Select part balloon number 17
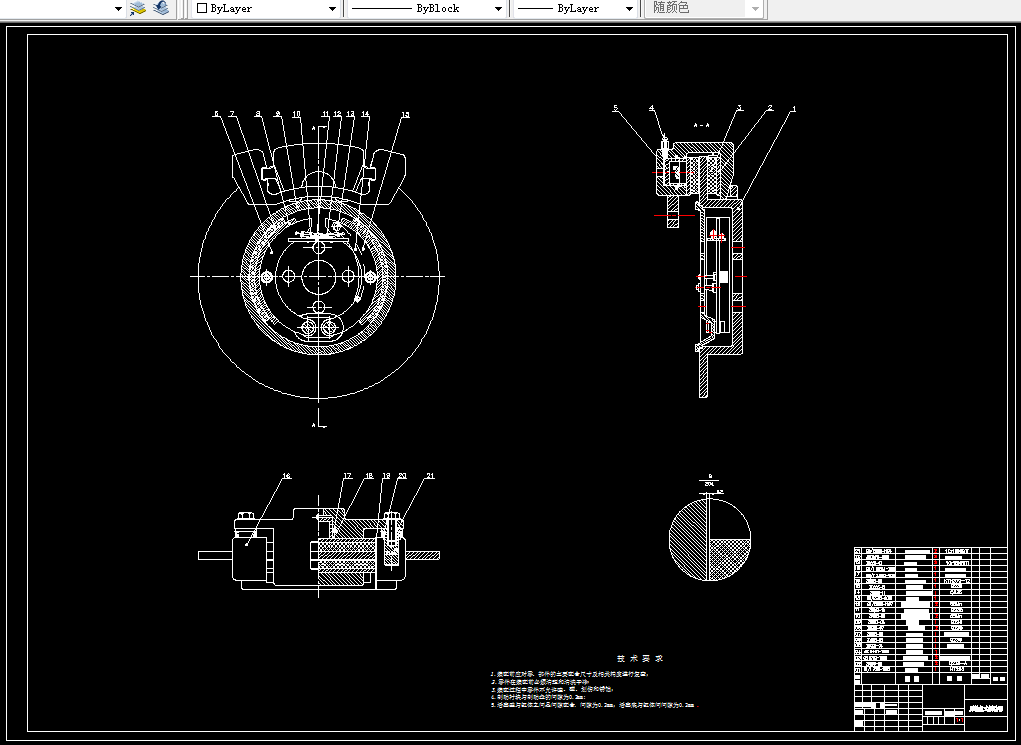This screenshot has height=745, width=1021. 347,476
